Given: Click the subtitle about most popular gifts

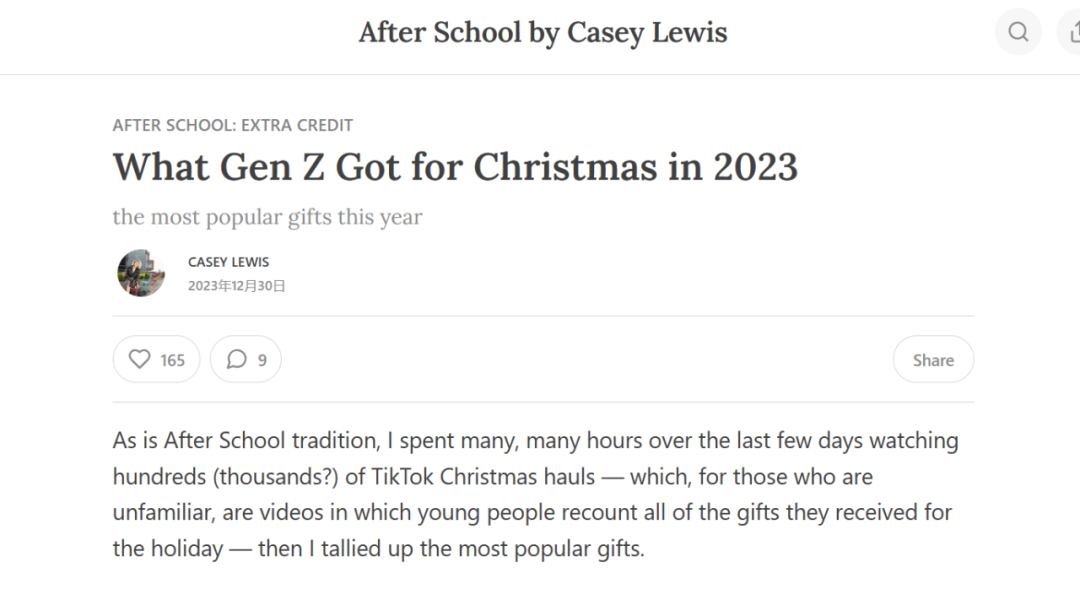Looking at the screenshot, I should coord(267,217).
